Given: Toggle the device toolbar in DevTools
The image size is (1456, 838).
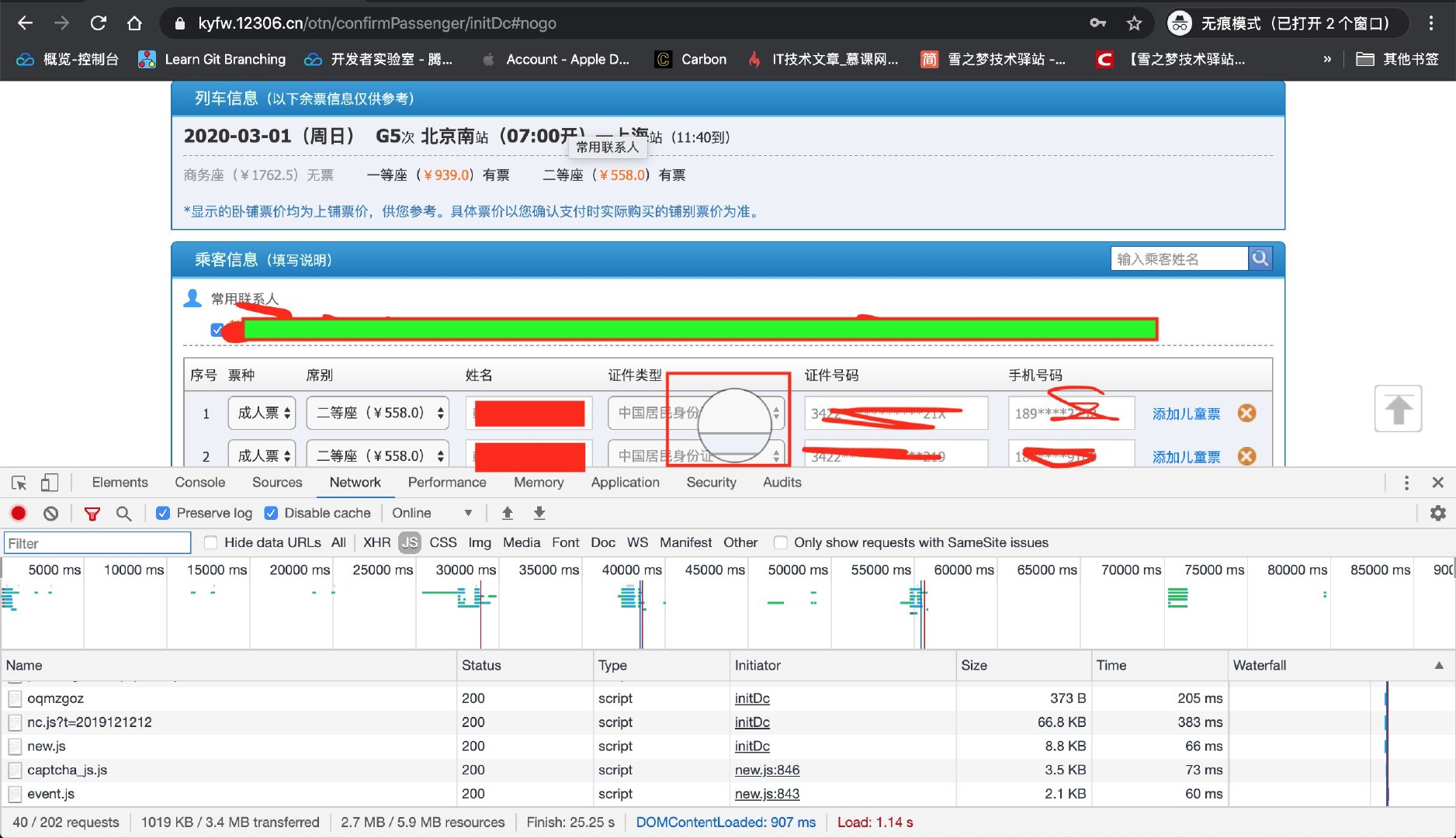Looking at the screenshot, I should [x=49, y=482].
